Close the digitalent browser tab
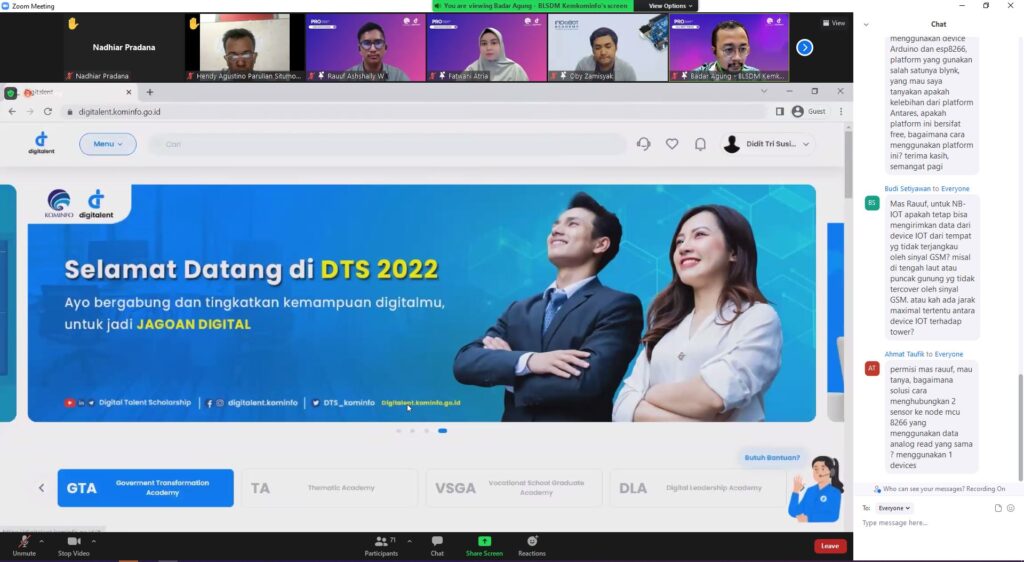Screen dimensions: 1024x562 tap(129, 92)
